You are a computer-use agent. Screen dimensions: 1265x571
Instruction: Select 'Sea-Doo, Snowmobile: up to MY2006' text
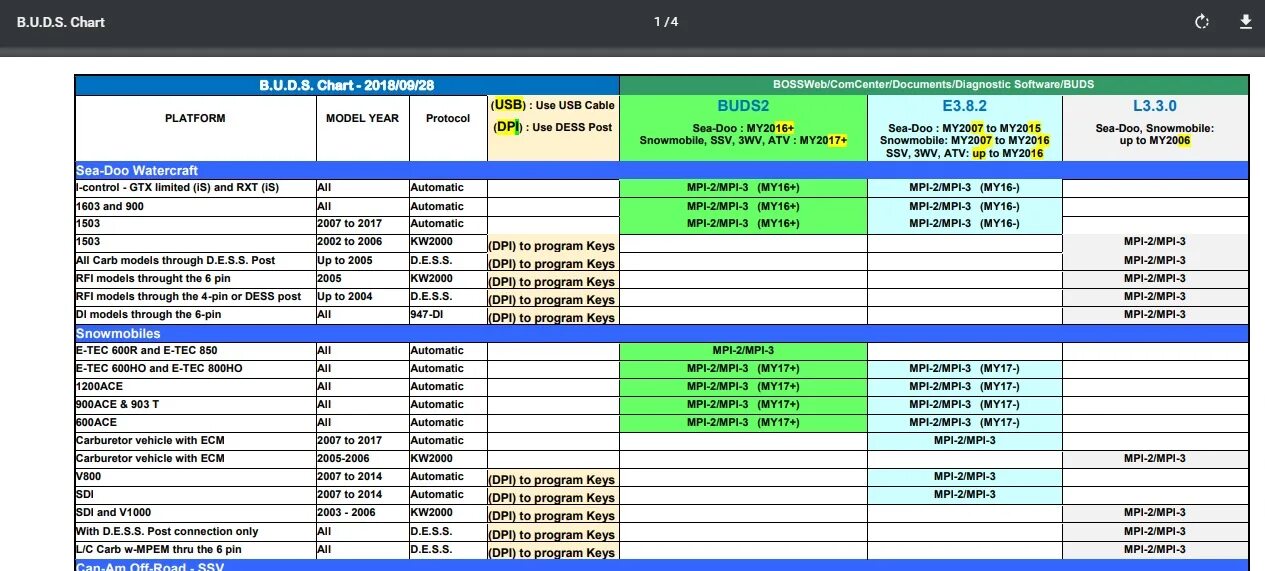click(x=1155, y=135)
